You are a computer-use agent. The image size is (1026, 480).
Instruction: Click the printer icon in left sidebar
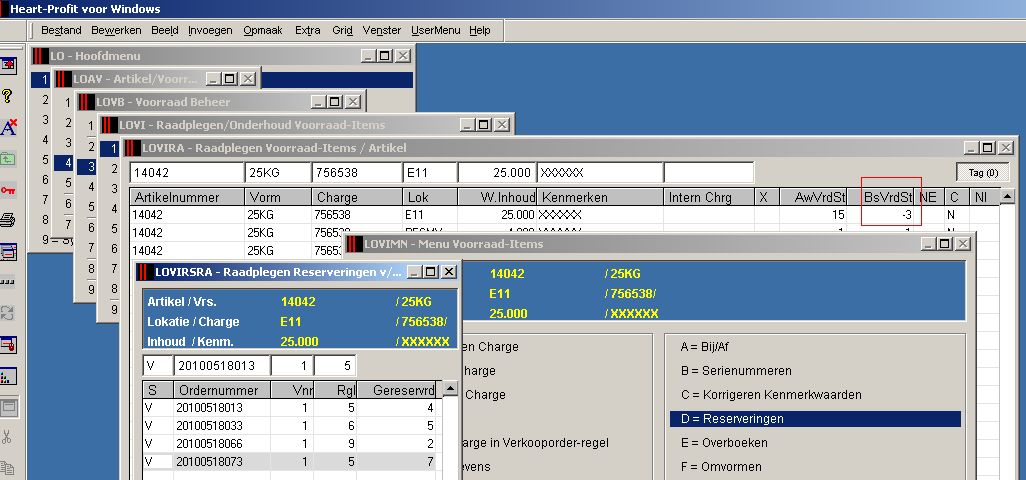click(8, 221)
